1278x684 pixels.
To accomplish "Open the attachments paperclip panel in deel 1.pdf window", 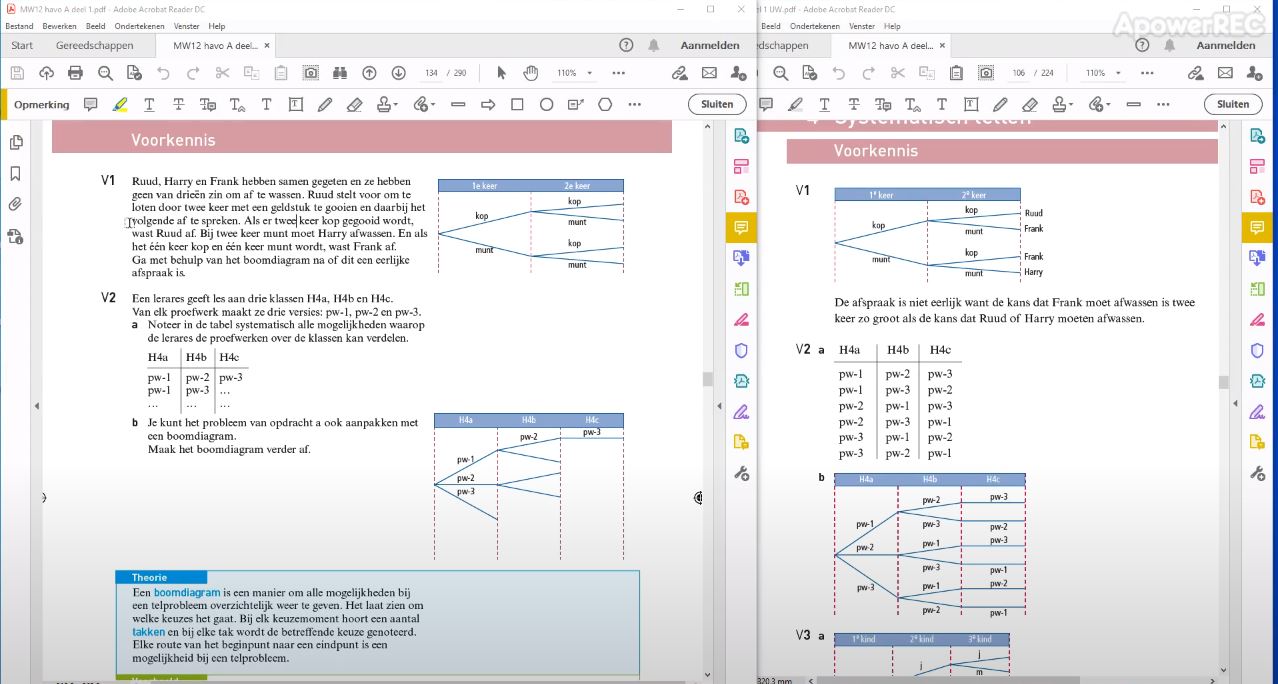I will [x=16, y=205].
